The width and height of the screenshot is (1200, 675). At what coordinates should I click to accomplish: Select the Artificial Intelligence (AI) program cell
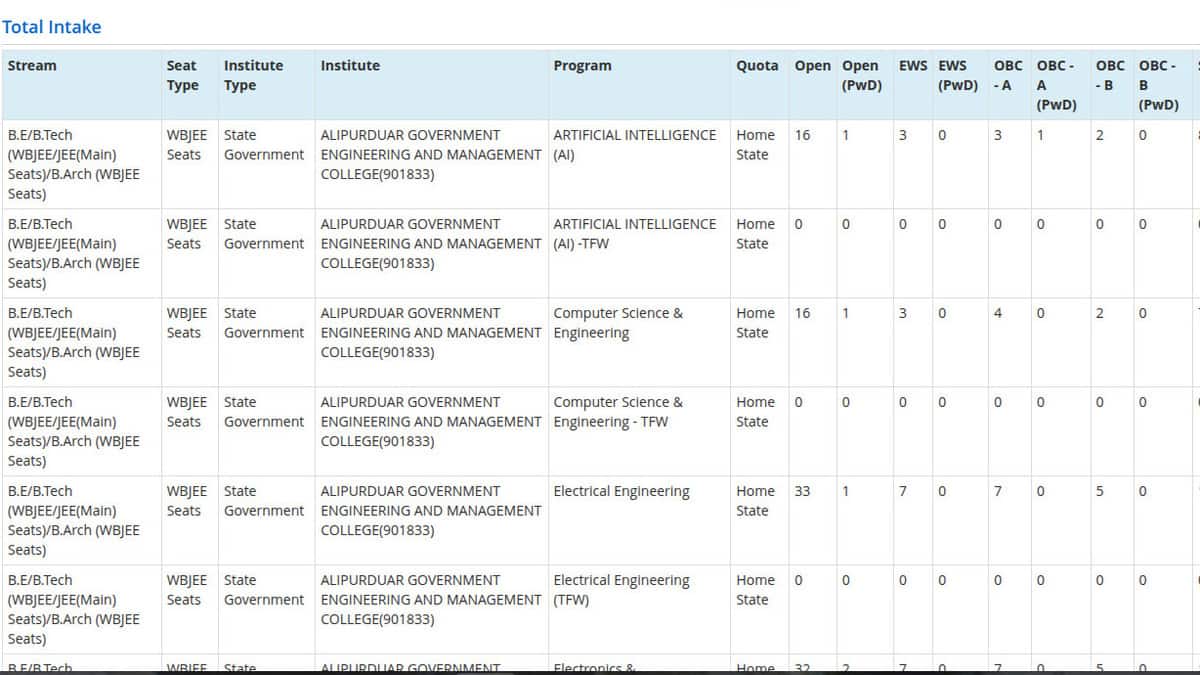pos(634,145)
